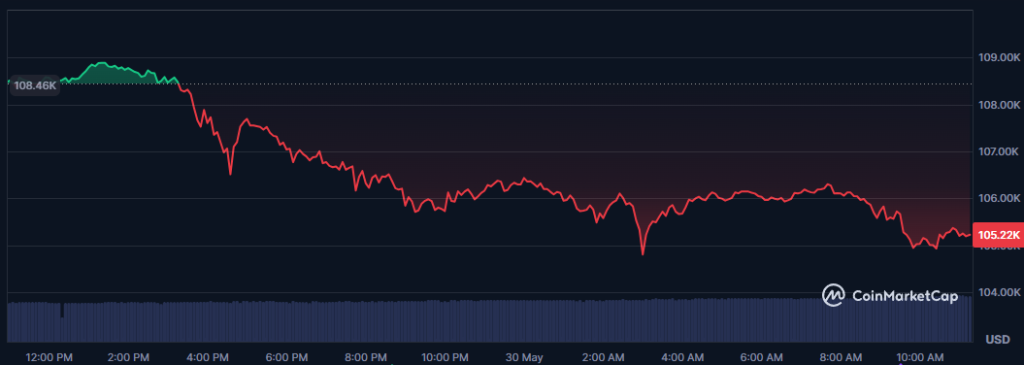This screenshot has height=365, width=1024.
Task: Click the 10:00 PM time axis label
Action: click(444, 357)
